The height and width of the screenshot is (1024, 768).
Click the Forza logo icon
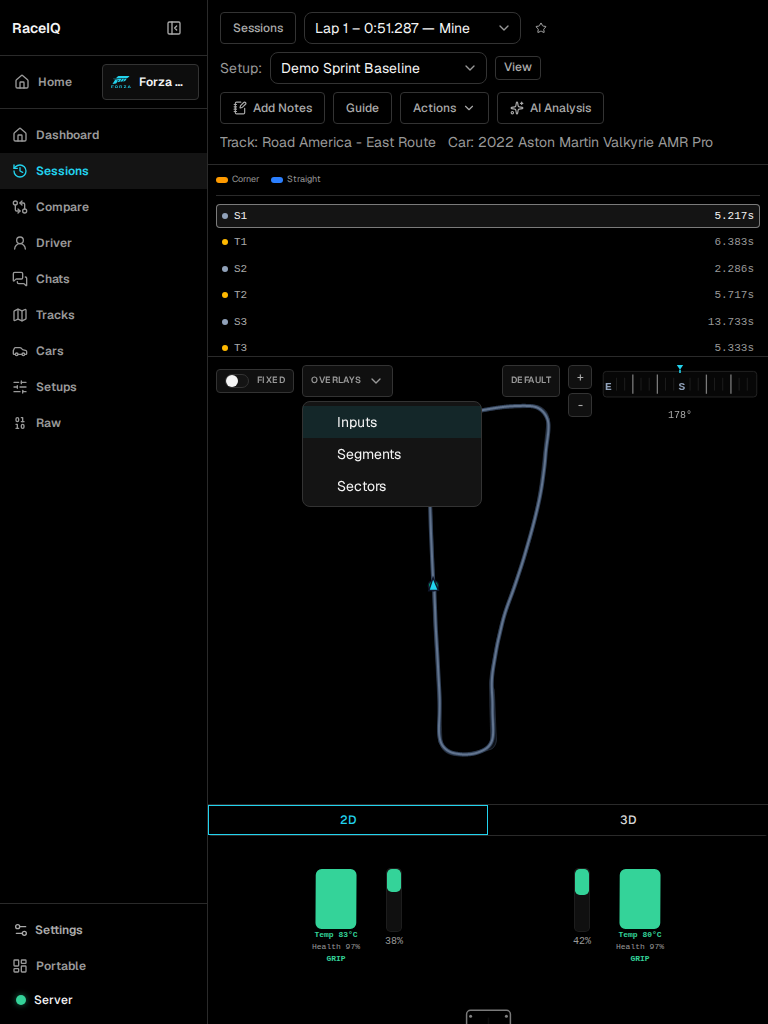pos(121,82)
